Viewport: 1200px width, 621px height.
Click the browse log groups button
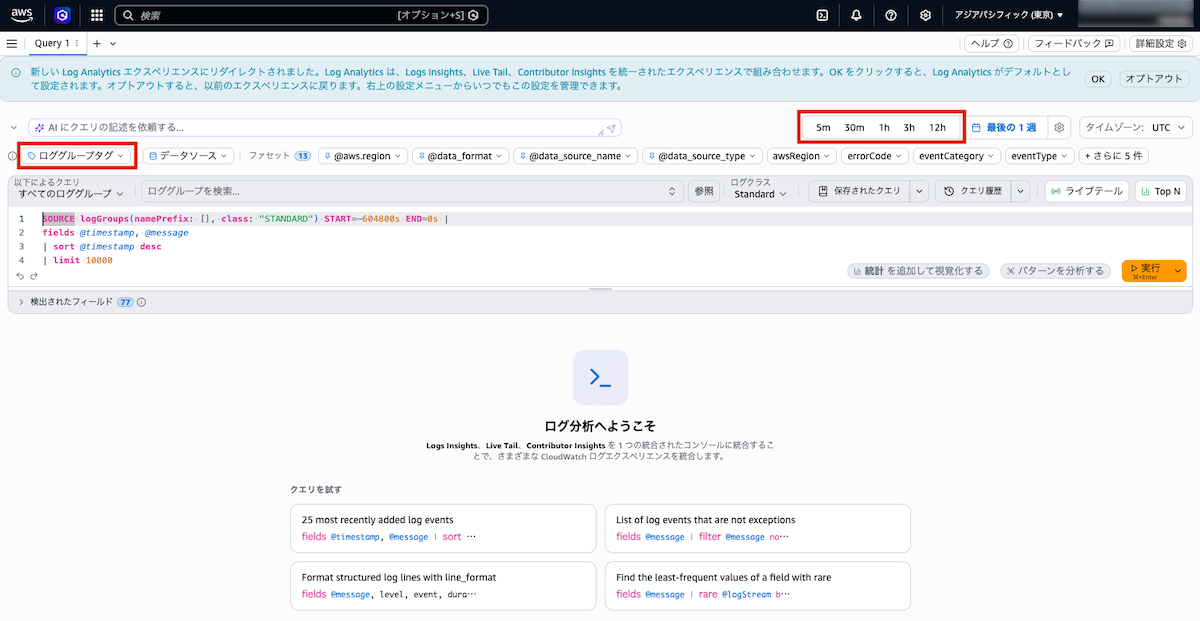click(703, 191)
